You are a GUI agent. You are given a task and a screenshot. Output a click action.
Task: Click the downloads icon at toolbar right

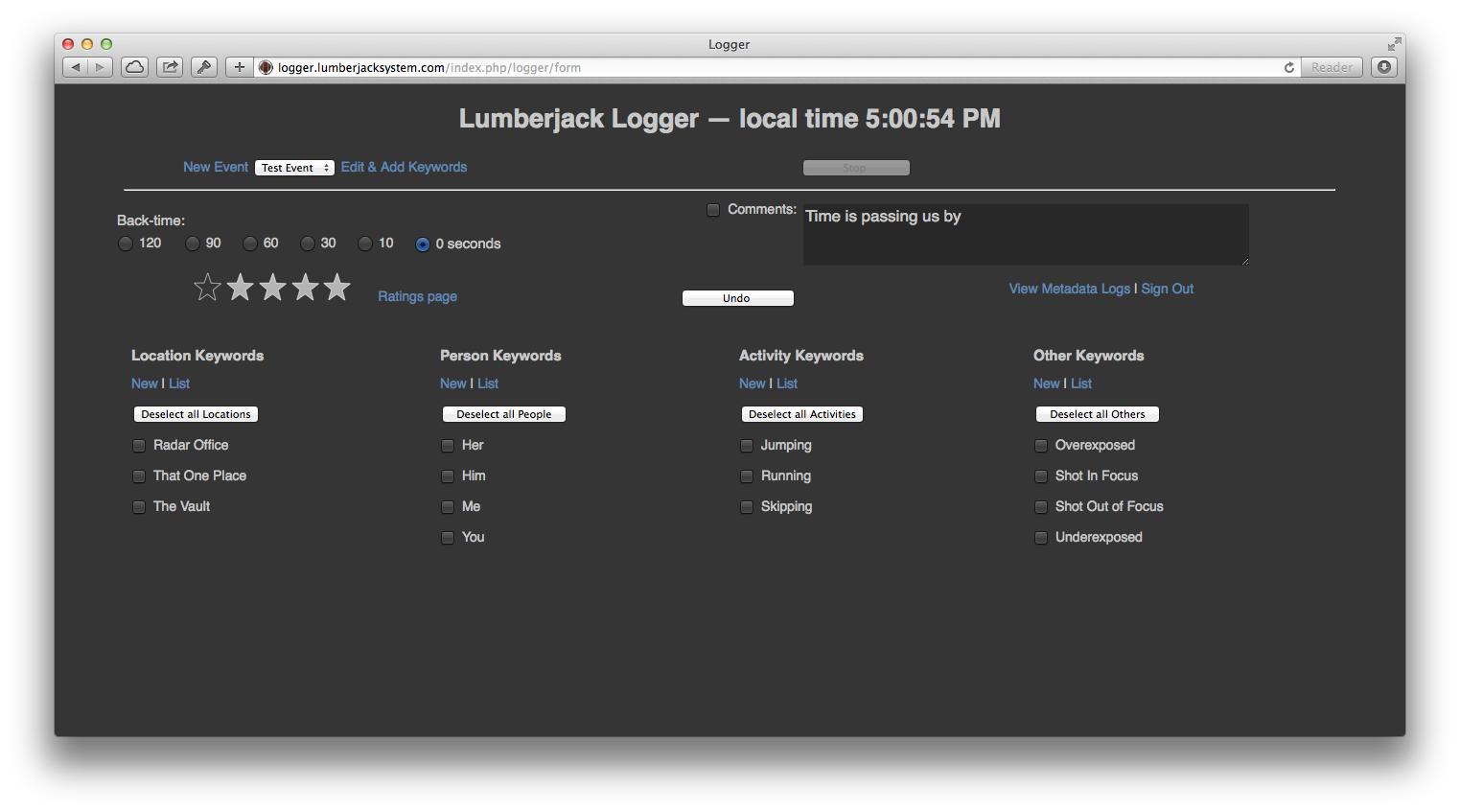(1384, 67)
